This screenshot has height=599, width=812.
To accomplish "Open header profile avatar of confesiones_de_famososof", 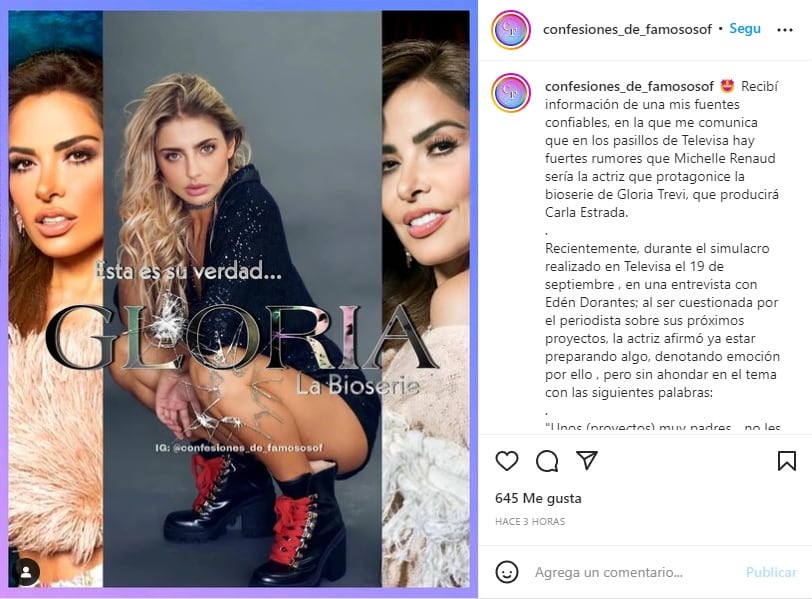I will (x=511, y=30).
